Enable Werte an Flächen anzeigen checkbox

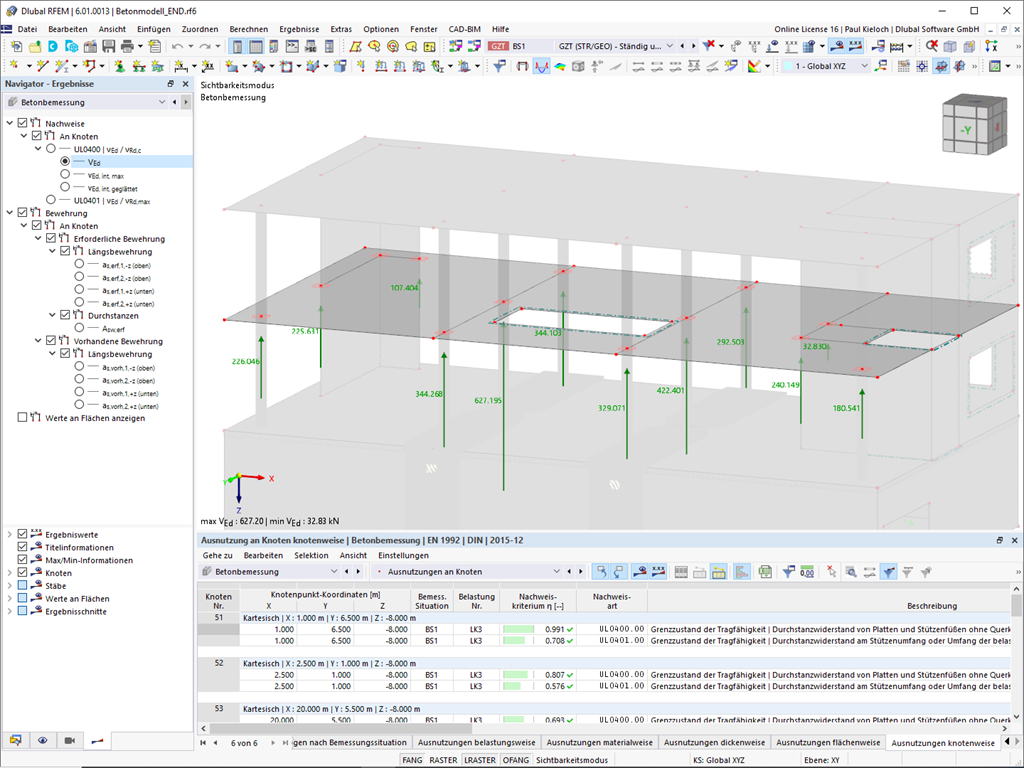click(x=22, y=417)
